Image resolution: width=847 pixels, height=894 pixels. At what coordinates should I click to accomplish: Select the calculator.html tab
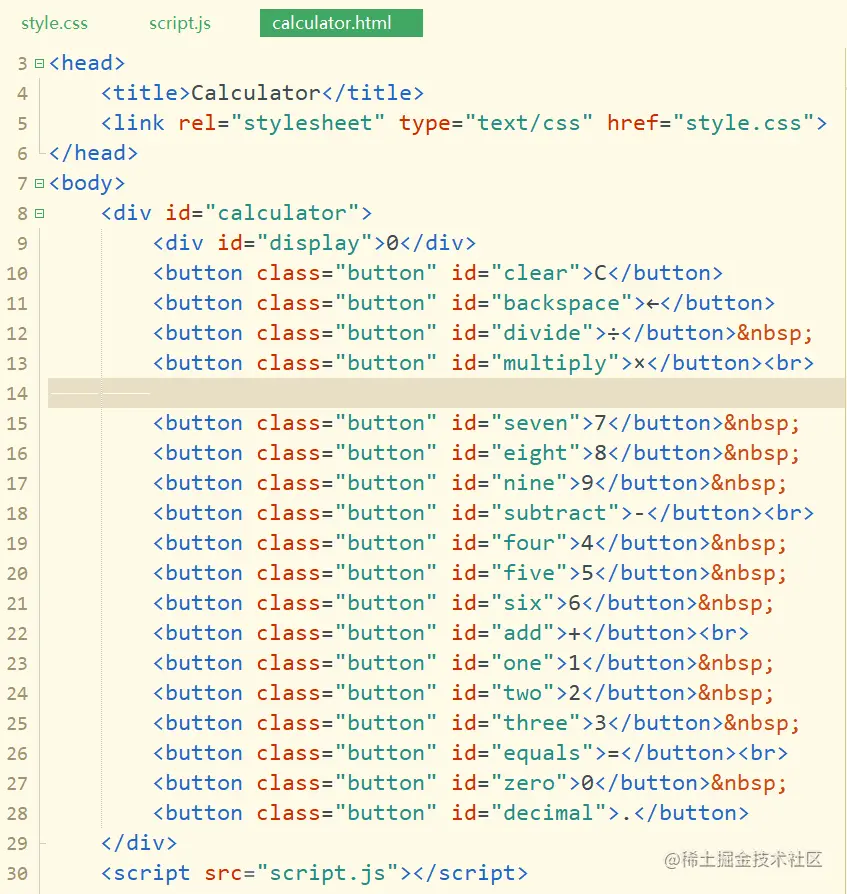click(341, 23)
